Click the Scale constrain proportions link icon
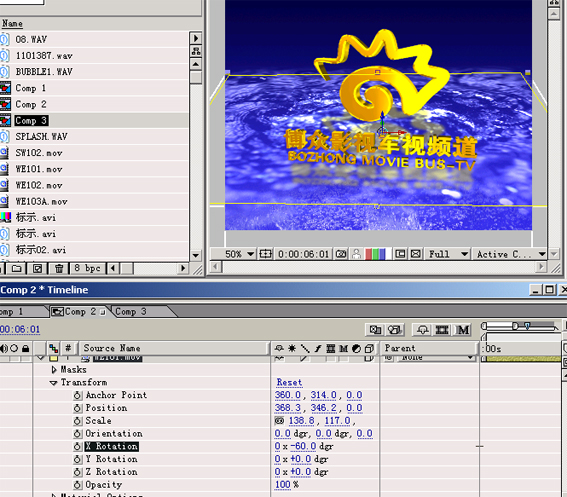567x497 pixels. (x=279, y=421)
